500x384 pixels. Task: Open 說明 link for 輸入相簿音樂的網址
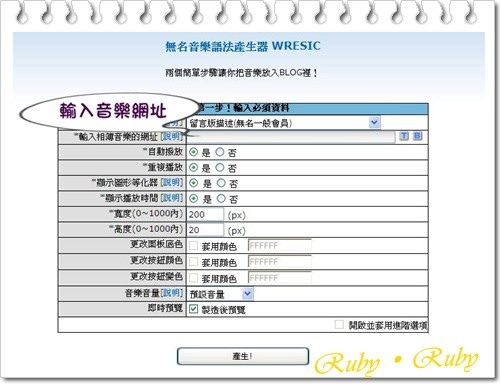[x=172, y=136]
